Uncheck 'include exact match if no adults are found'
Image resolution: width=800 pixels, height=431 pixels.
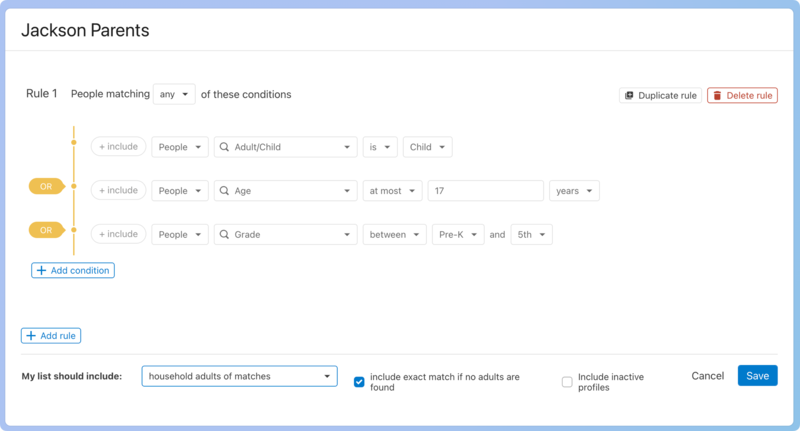click(x=359, y=381)
